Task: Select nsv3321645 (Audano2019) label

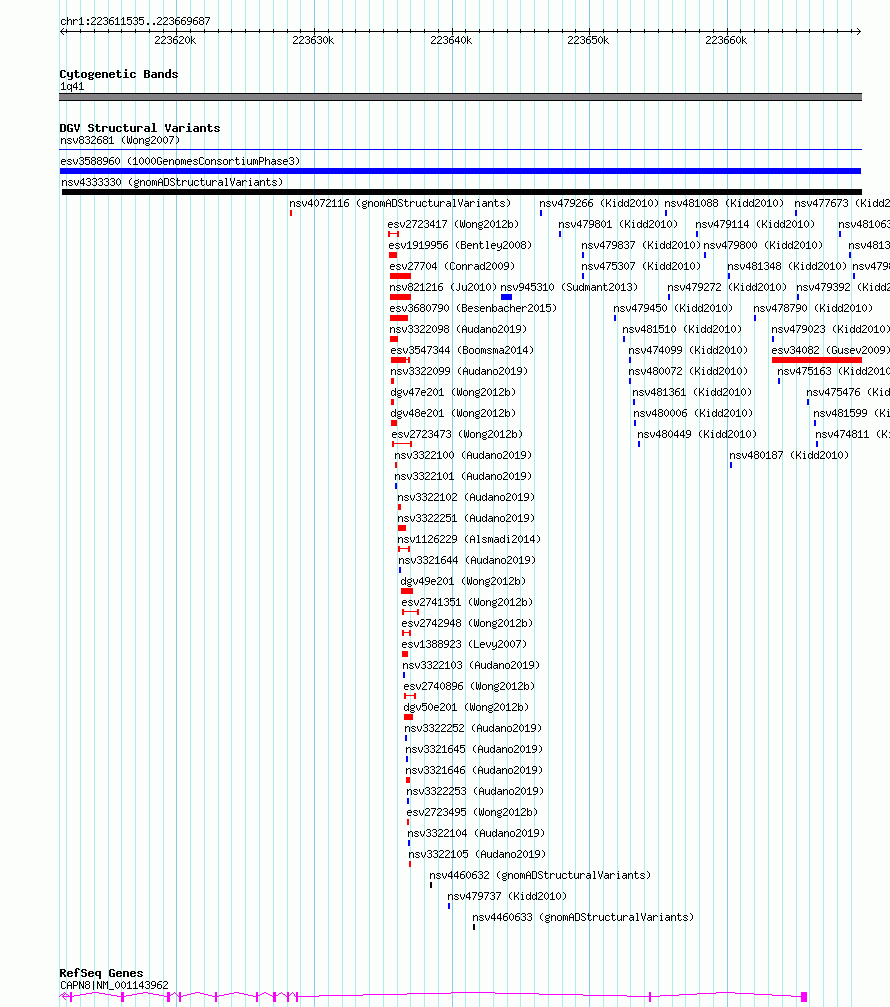Action: [474, 749]
